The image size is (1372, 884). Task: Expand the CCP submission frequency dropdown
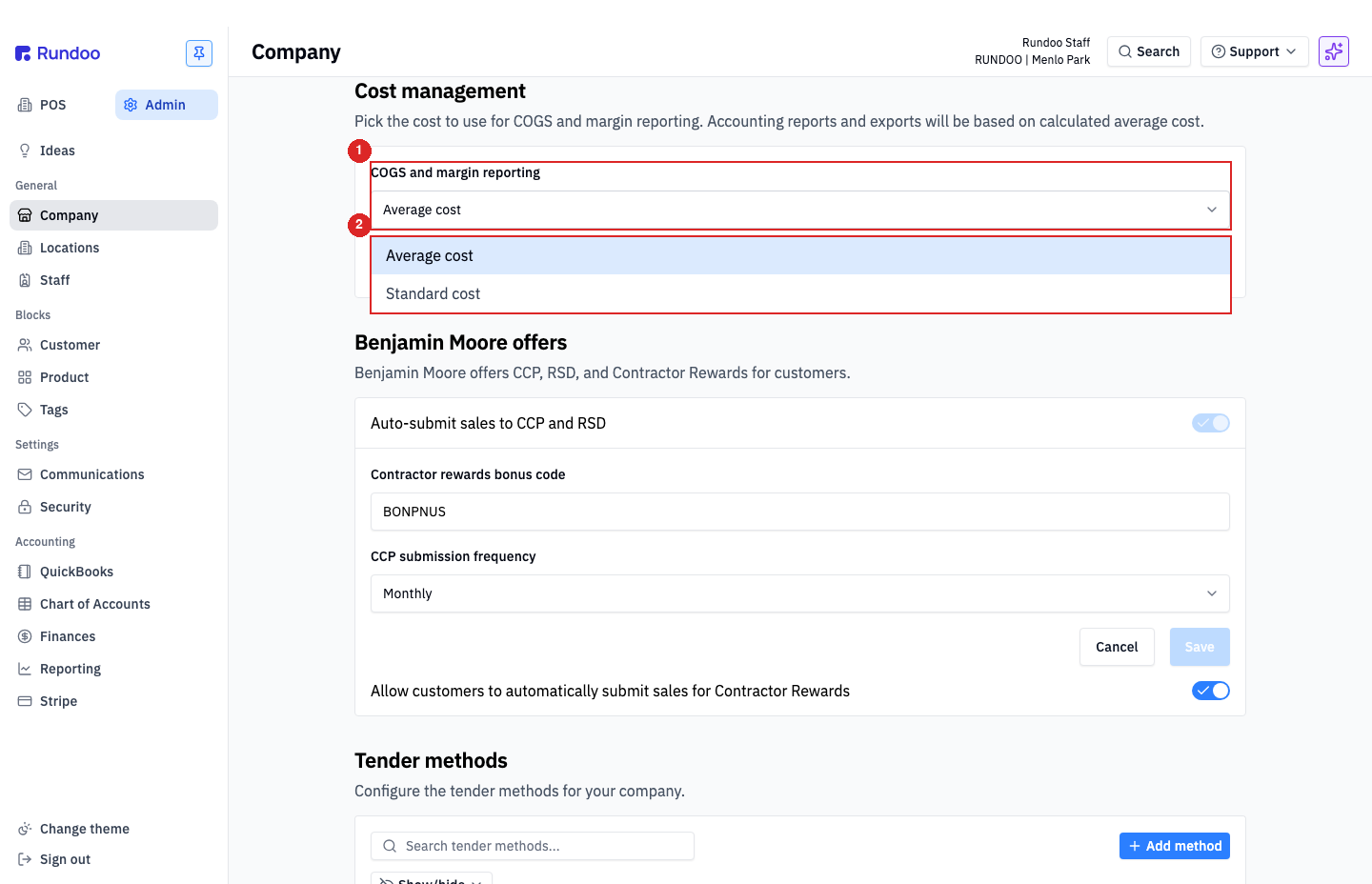click(800, 593)
